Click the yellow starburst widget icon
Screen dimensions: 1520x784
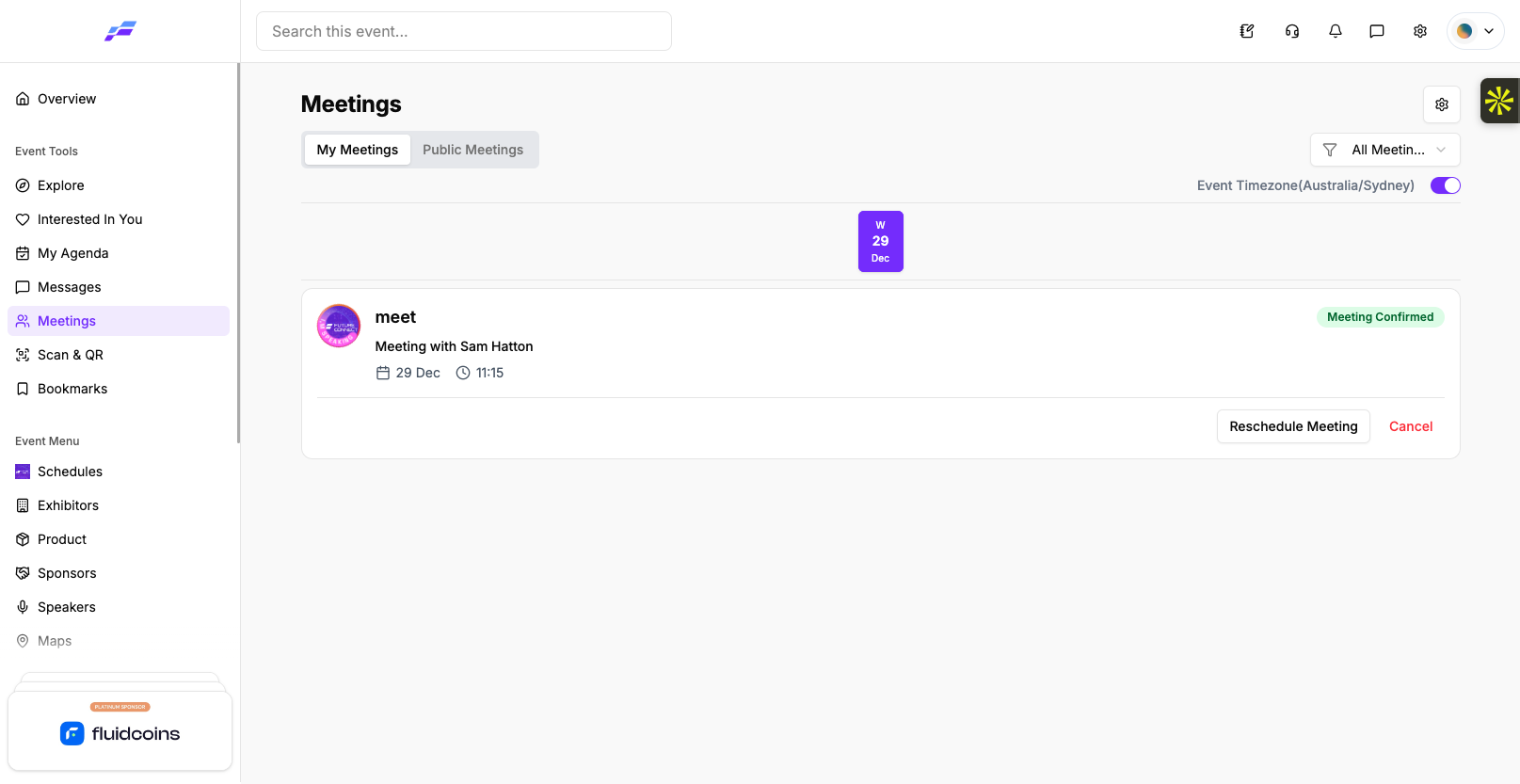[1499, 101]
